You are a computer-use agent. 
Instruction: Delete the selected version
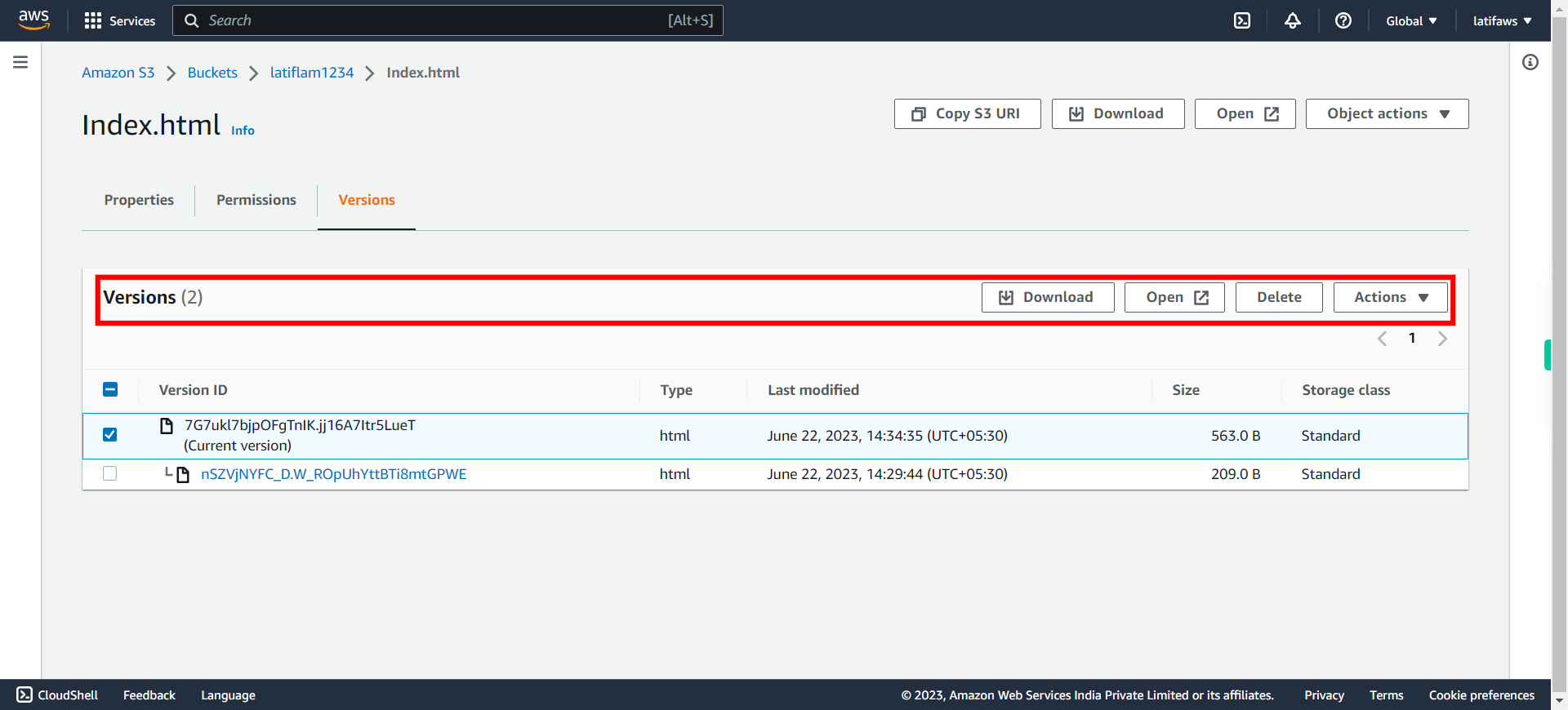click(x=1279, y=297)
